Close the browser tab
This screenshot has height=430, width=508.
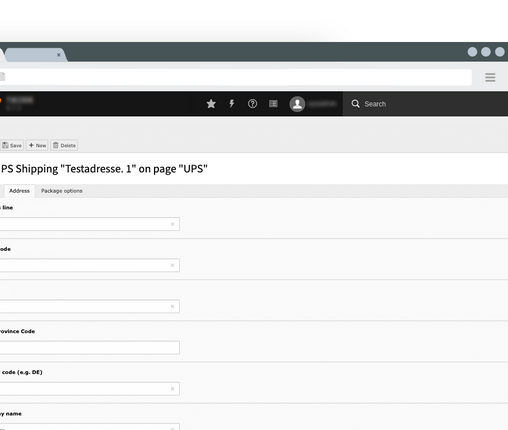coord(59,55)
